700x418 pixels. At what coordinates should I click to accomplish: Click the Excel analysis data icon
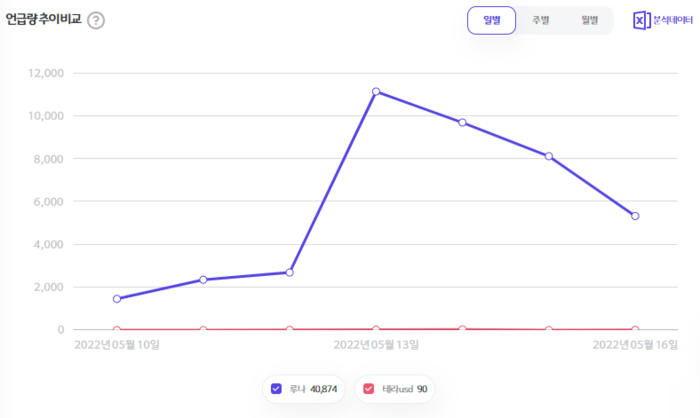pos(642,20)
